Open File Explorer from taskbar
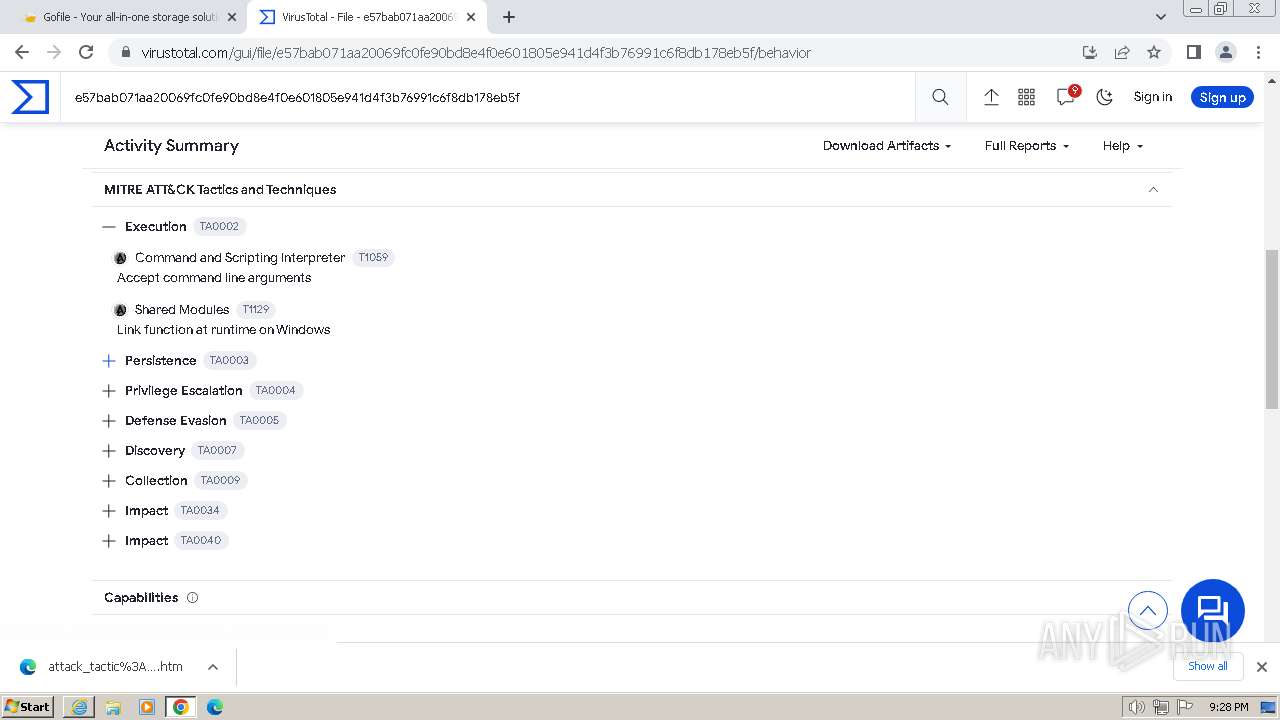 click(x=113, y=706)
